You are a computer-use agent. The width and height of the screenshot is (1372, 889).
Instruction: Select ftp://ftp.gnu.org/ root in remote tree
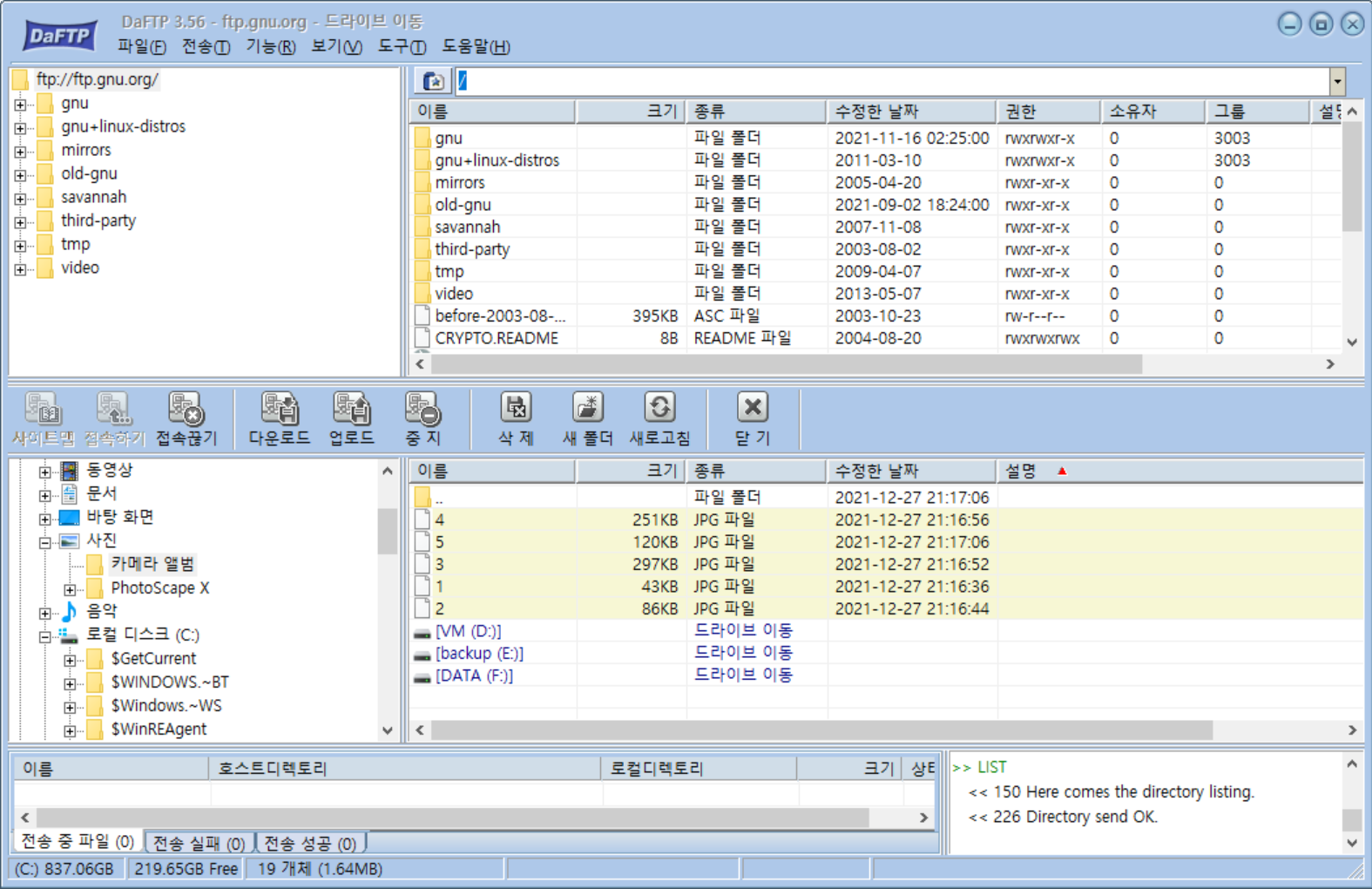coord(97,79)
